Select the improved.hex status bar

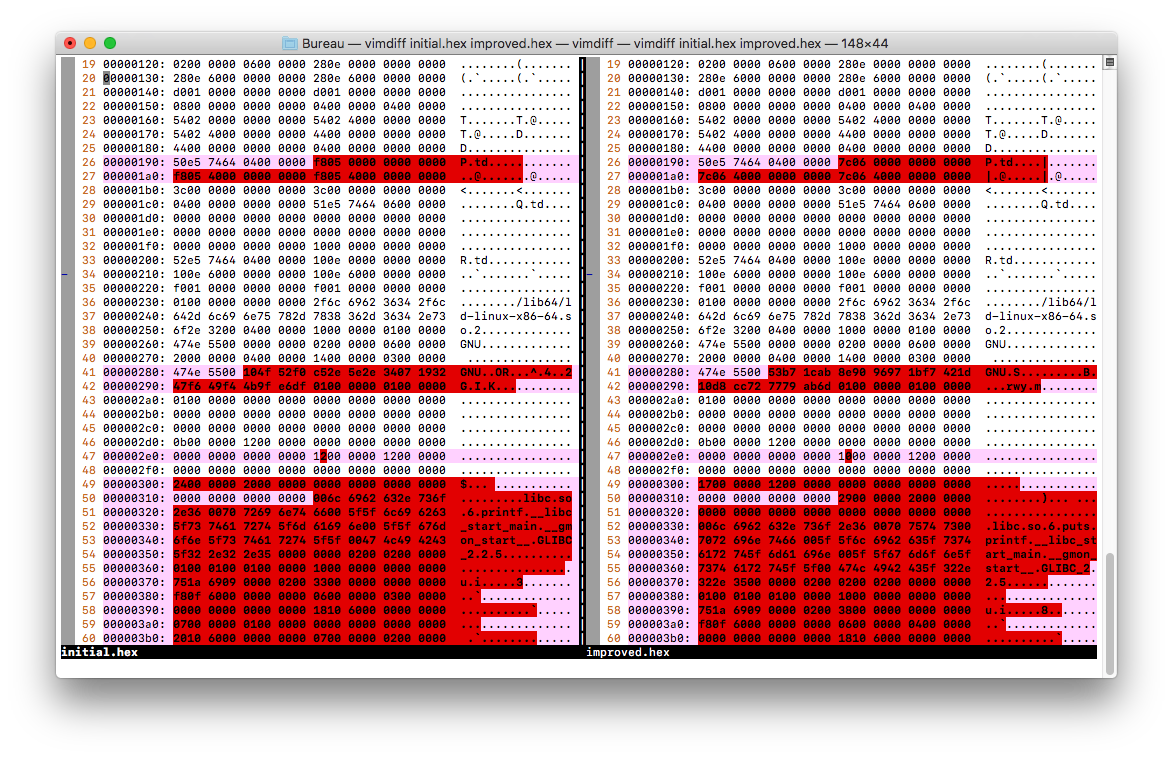(x=628, y=652)
